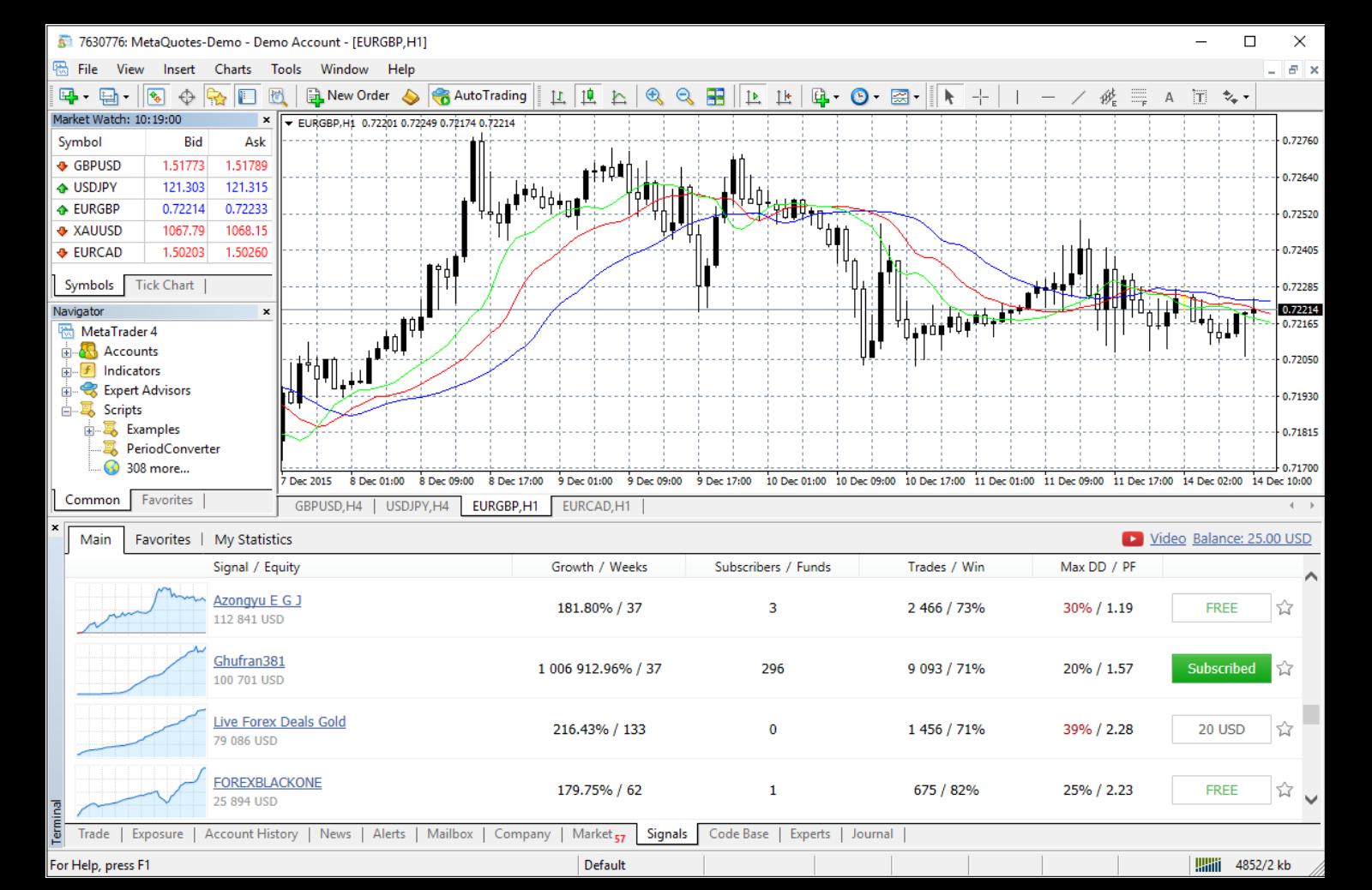The width and height of the screenshot is (1372, 890).
Task: Click the New Order button
Action: click(348, 96)
